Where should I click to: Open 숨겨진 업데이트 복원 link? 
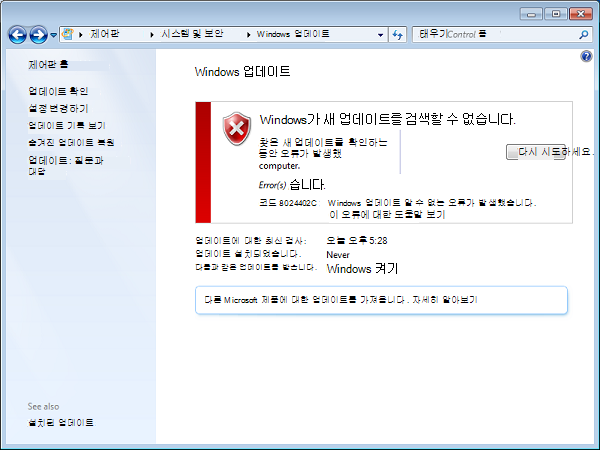pos(71,143)
